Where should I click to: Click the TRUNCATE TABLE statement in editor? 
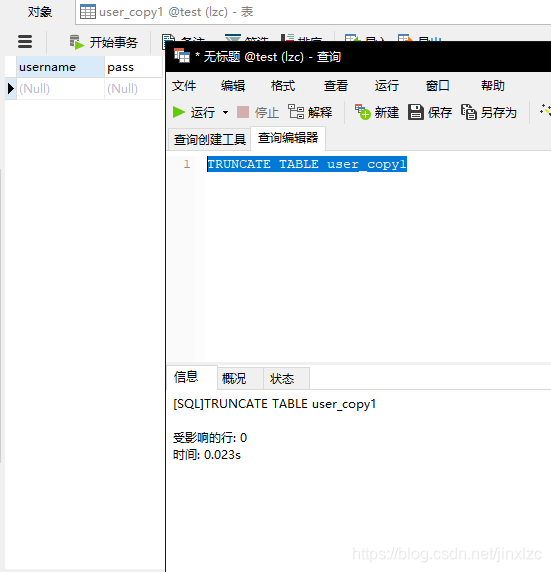(x=307, y=164)
